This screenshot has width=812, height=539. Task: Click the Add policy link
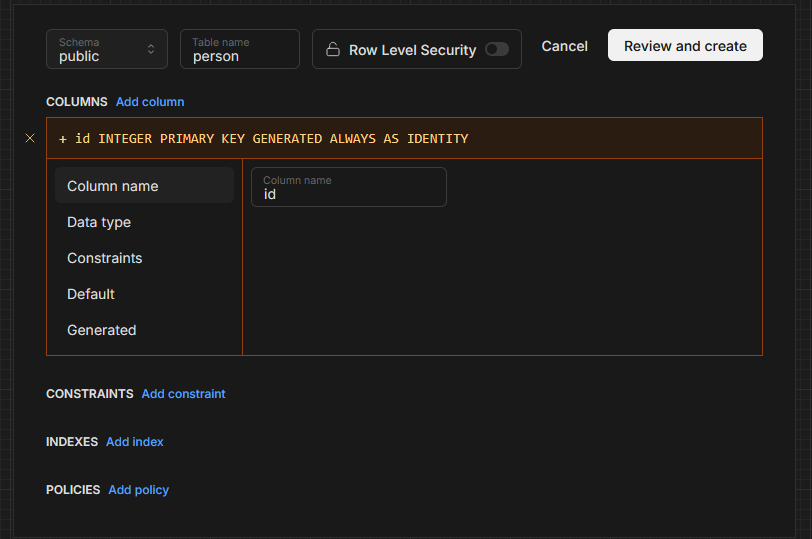pos(138,490)
